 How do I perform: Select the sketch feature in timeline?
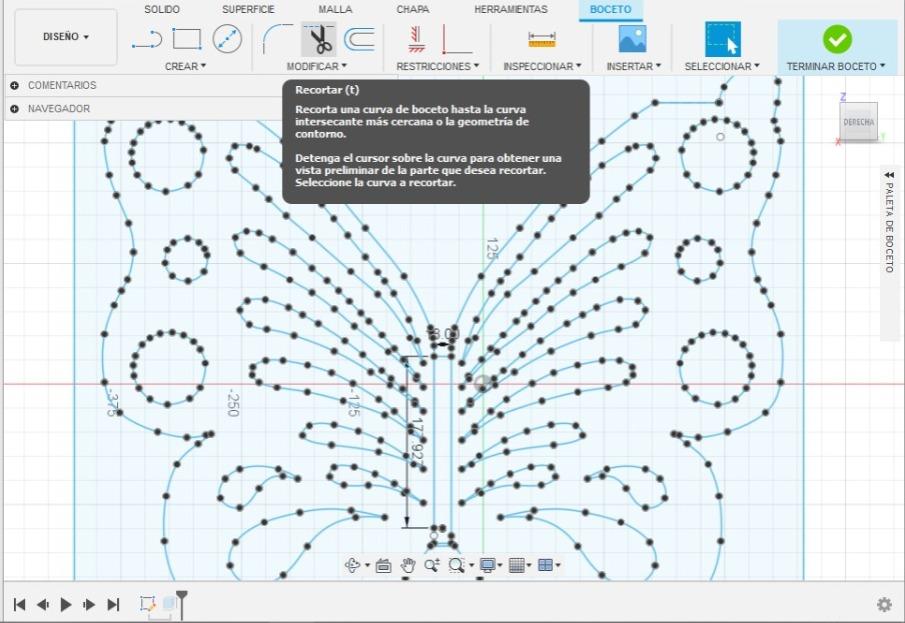(148, 604)
